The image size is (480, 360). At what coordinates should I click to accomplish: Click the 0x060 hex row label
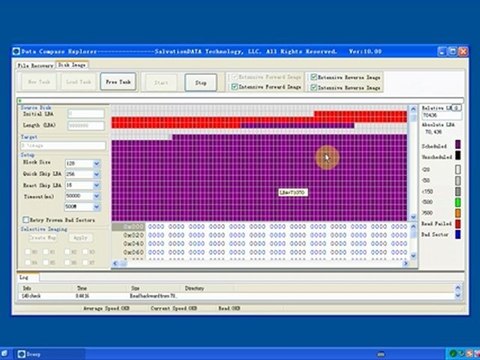[x=133, y=253]
